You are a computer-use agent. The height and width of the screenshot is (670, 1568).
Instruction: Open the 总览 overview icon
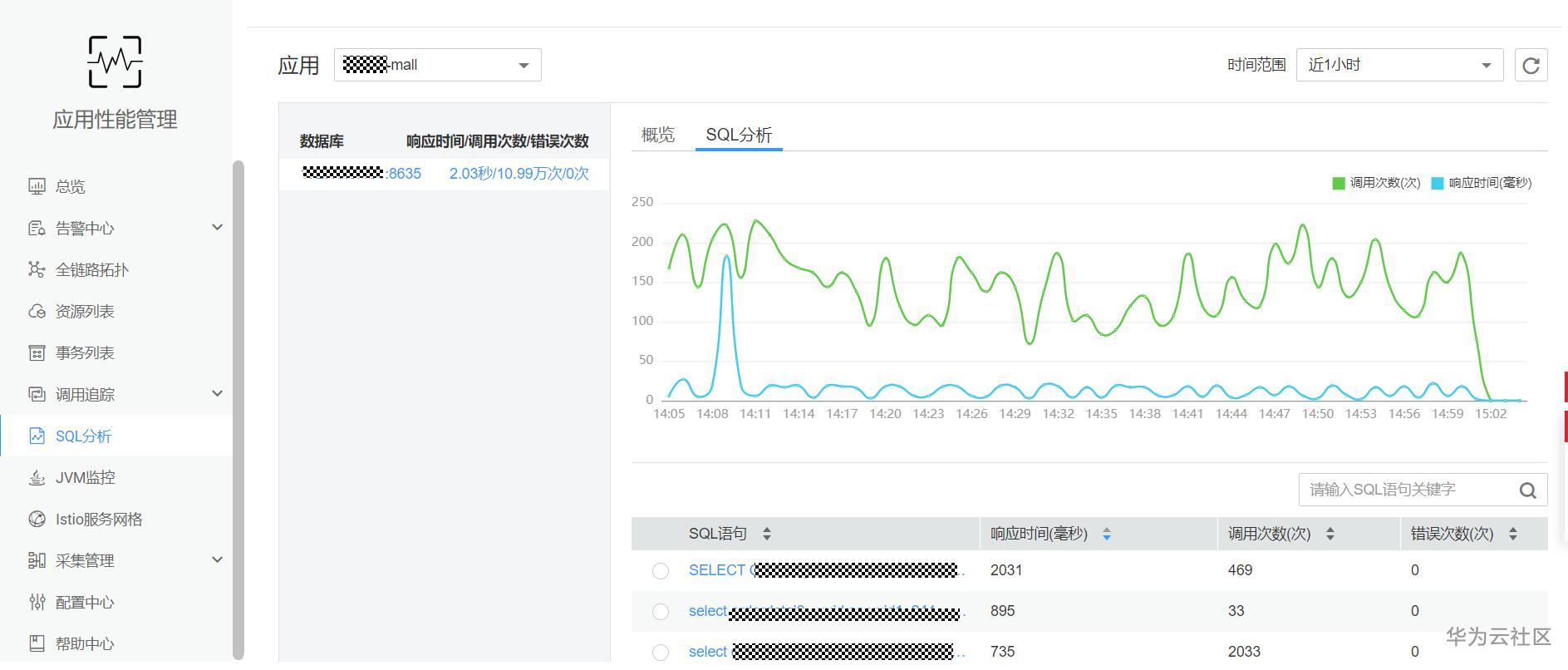[37, 186]
